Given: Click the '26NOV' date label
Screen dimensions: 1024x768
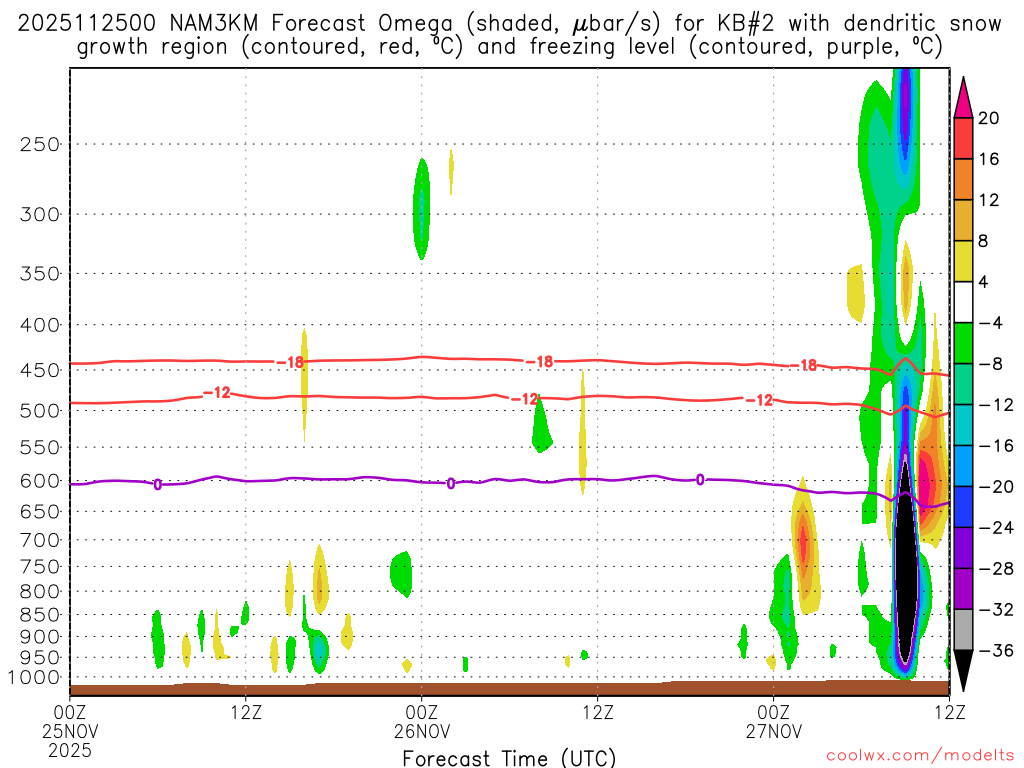Looking at the screenshot, I should [422, 731].
